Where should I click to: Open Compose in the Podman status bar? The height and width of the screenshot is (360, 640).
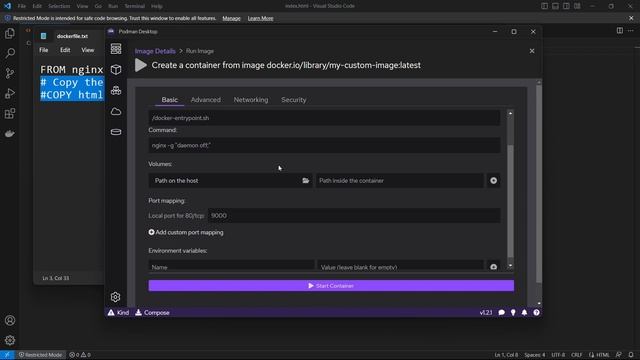[152, 313]
